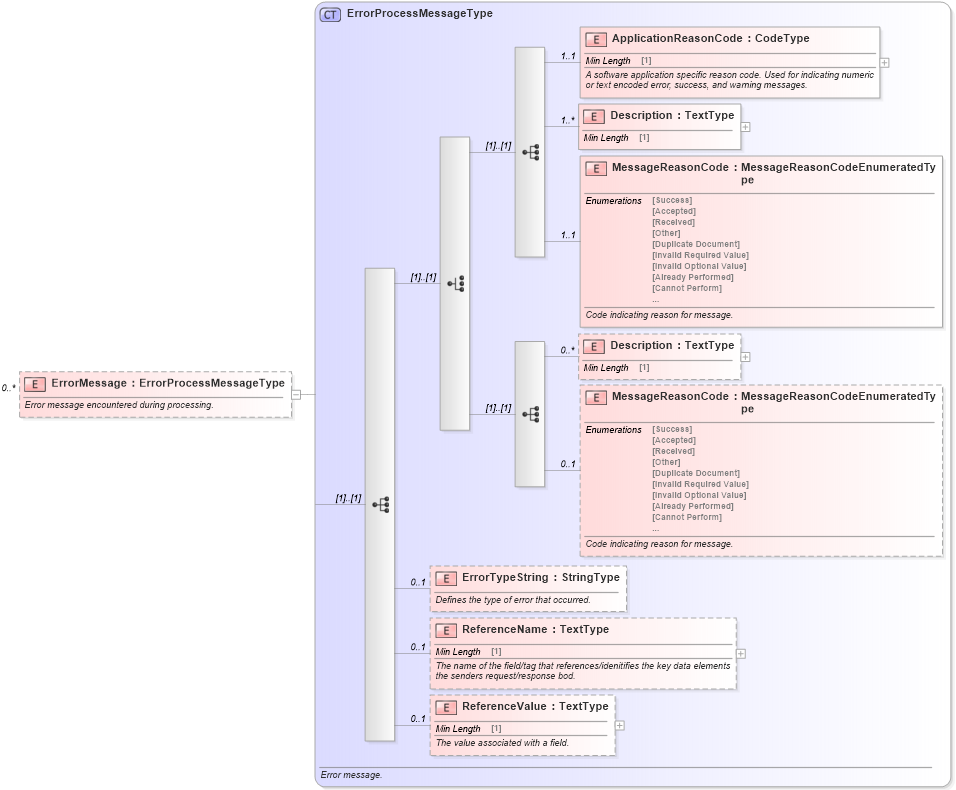This screenshot has width=956, height=790.
Task: Click the CT icon on ErrorProcessMessageType header
Action: tap(327, 14)
